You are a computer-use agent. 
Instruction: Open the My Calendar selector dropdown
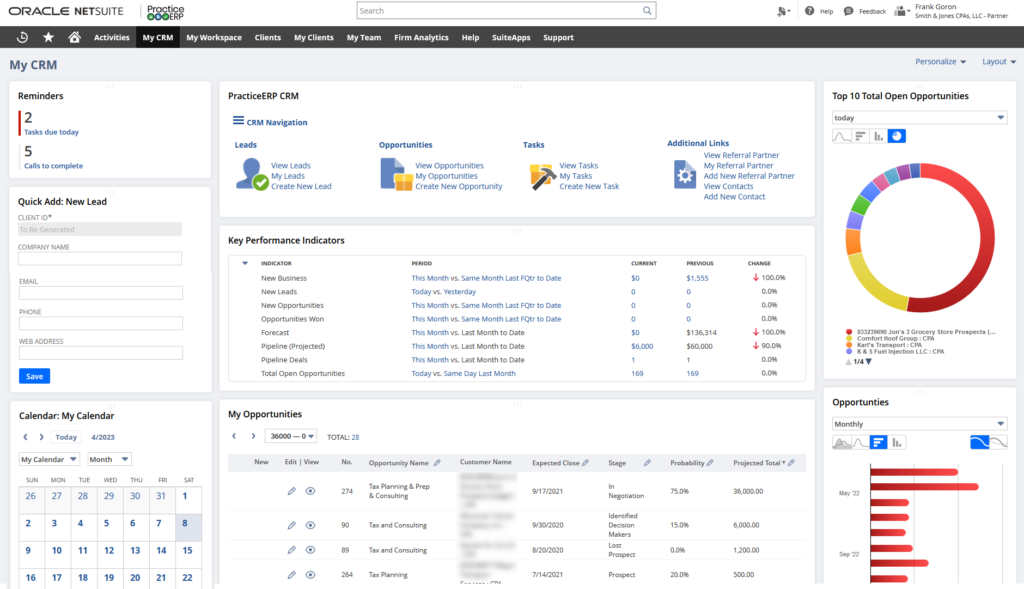[49, 459]
